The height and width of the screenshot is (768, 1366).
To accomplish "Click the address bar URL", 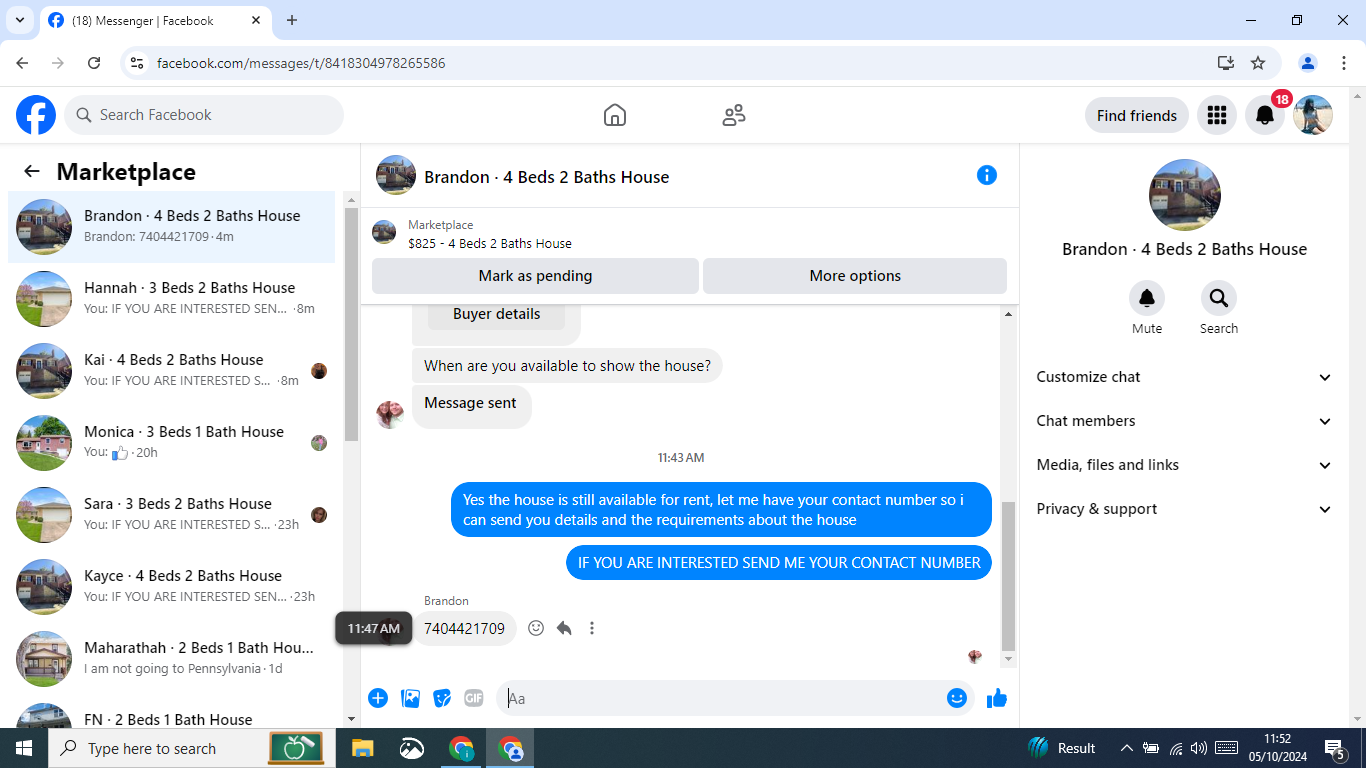I will [x=301, y=63].
